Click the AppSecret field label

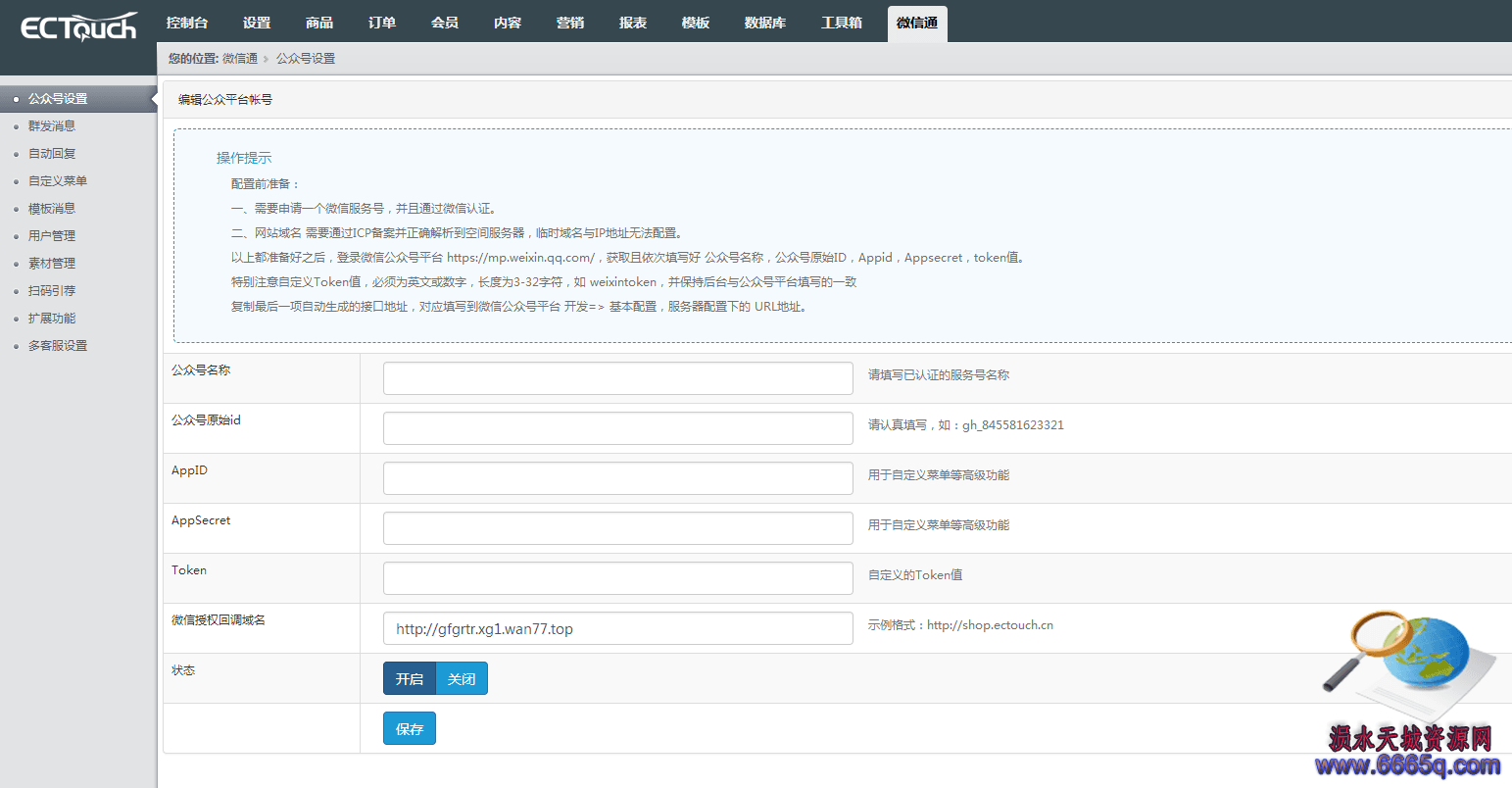coord(201,520)
